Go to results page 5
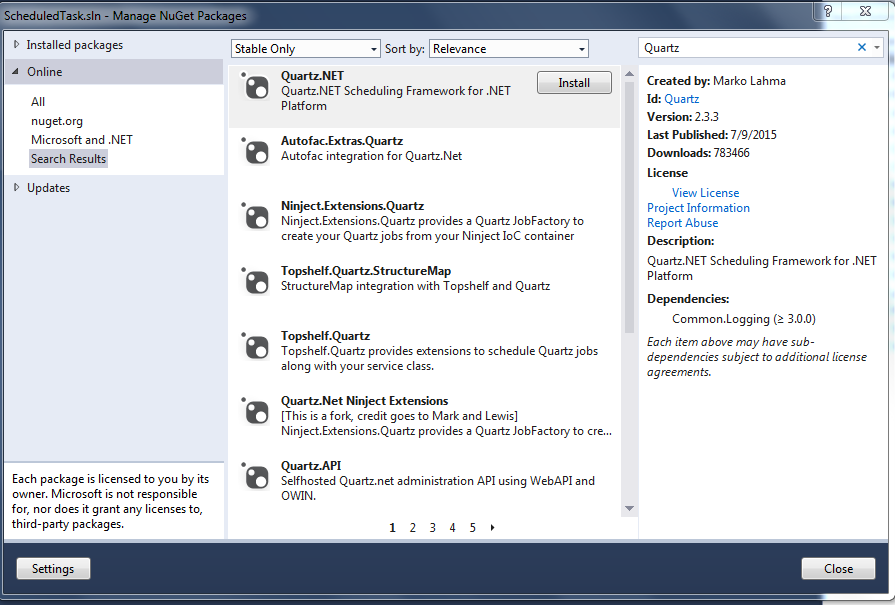 pos(473,528)
